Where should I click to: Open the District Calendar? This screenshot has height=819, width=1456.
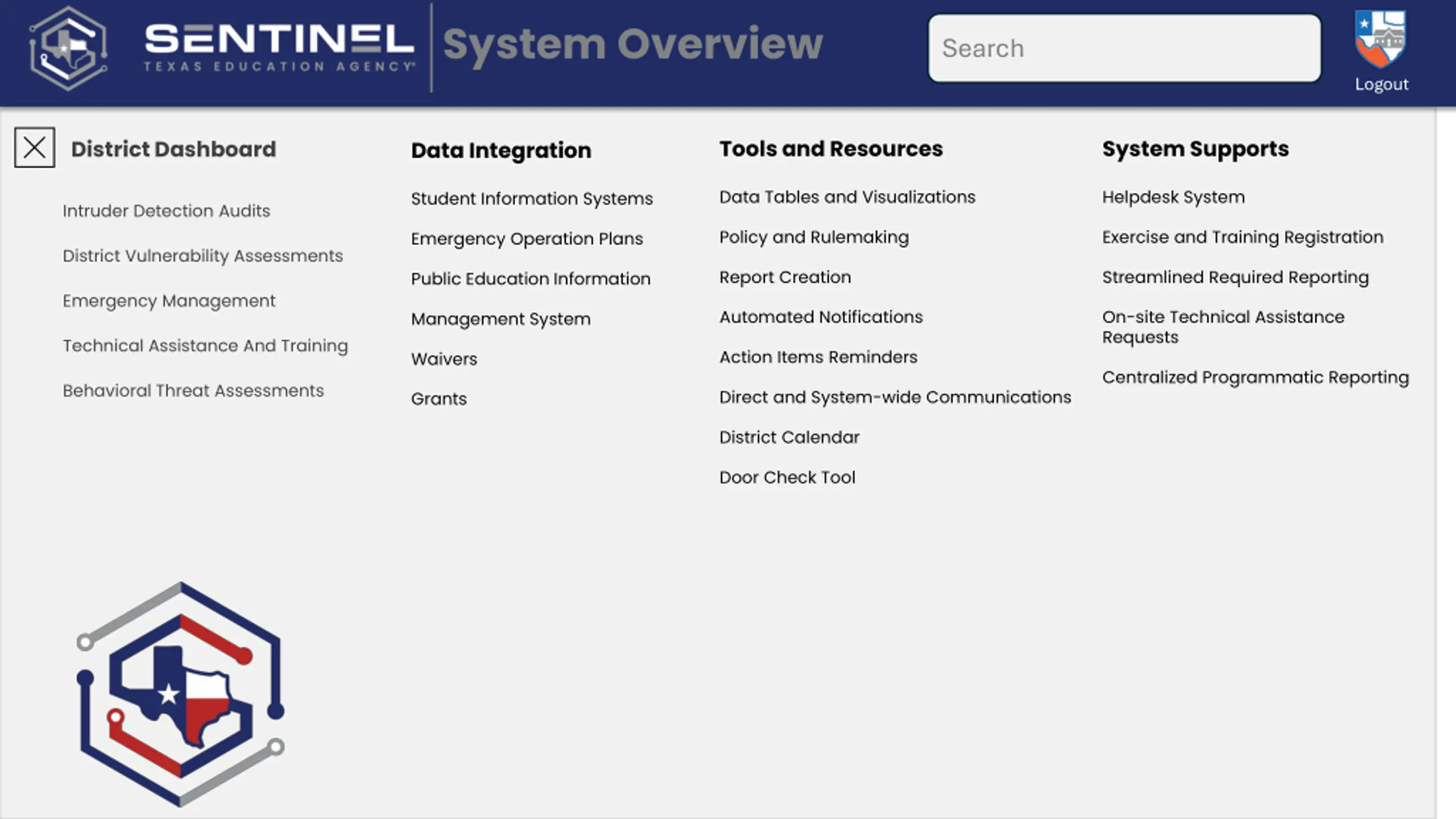[x=789, y=437]
